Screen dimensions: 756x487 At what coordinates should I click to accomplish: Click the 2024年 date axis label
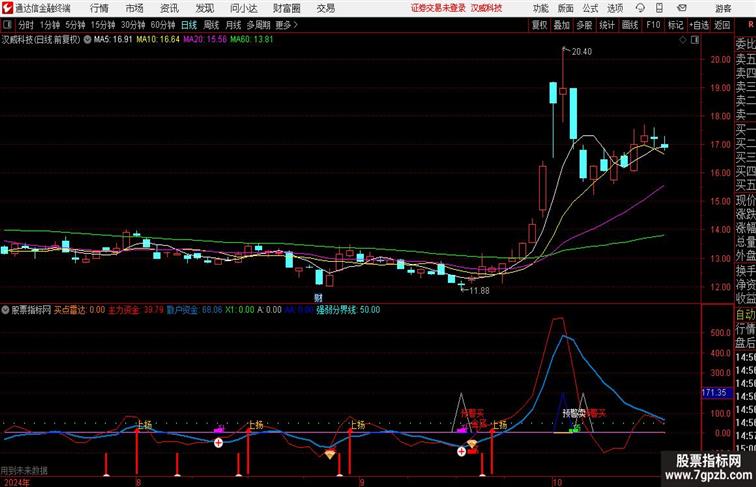click(x=16, y=482)
